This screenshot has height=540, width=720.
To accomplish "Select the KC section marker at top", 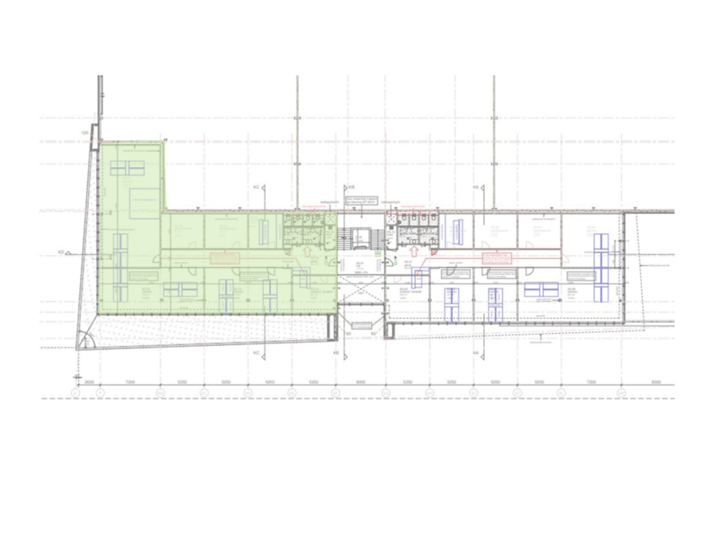I will 256,187.
